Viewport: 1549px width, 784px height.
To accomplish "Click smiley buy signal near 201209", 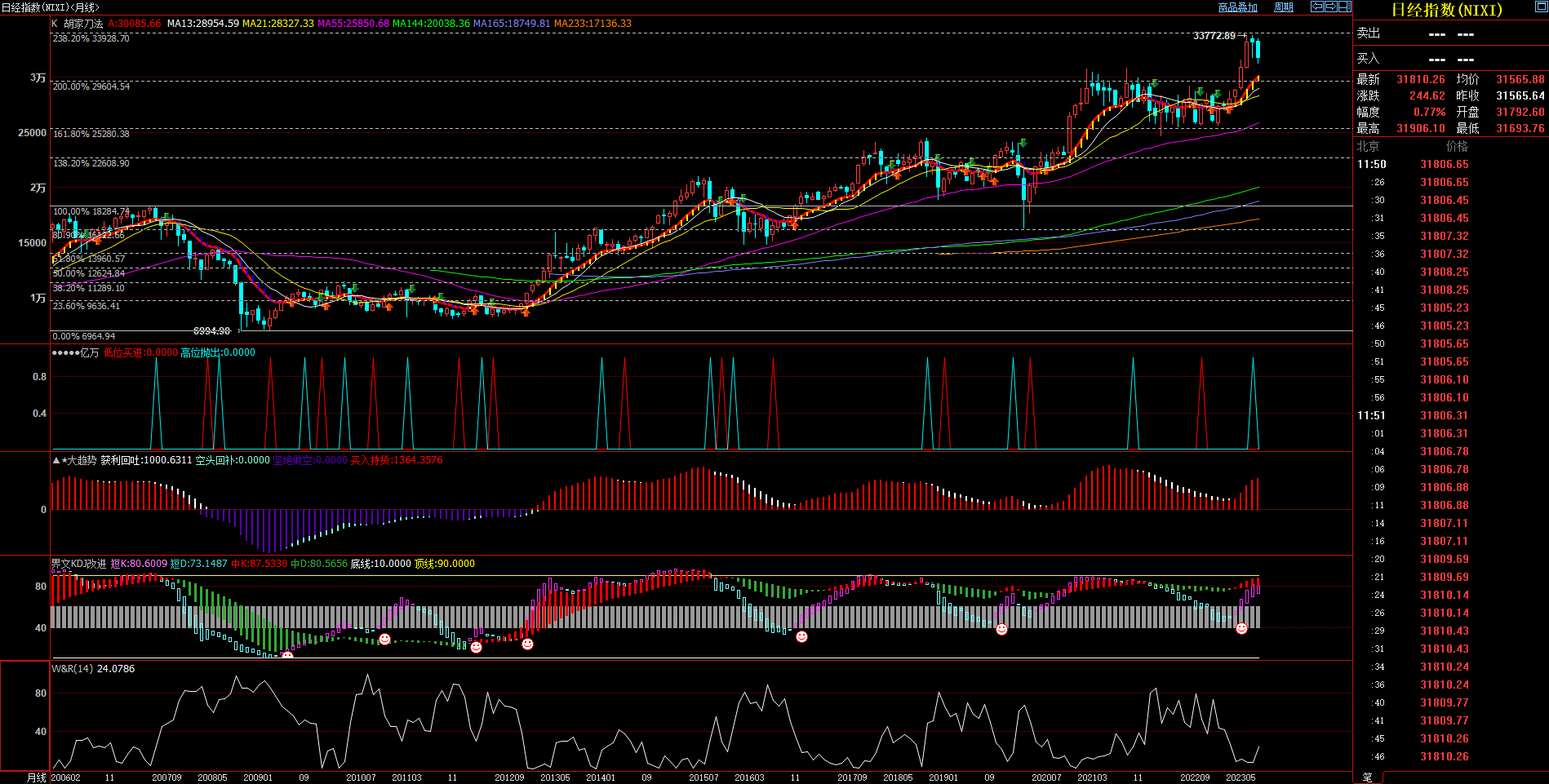I will pos(527,644).
